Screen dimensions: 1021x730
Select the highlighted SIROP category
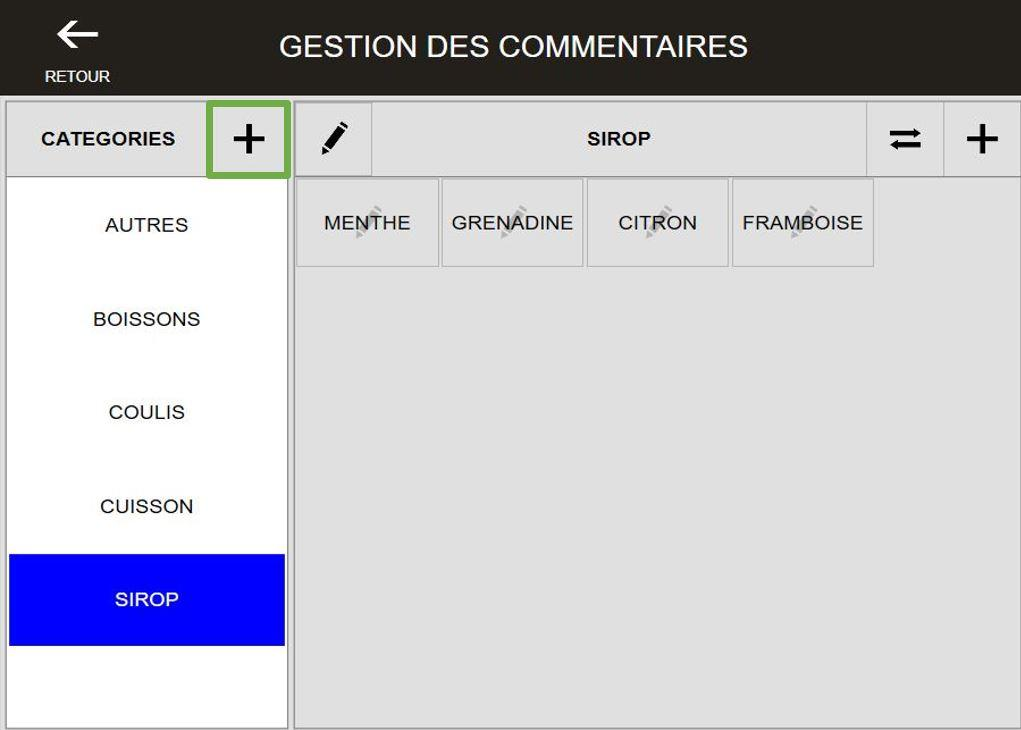coord(147,600)
